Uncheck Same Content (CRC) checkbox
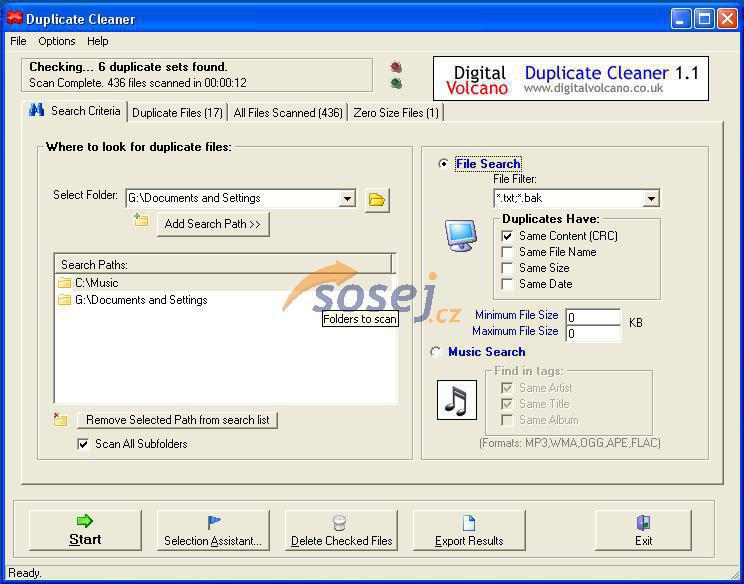The image size is (744, 584). pos(507,236)
